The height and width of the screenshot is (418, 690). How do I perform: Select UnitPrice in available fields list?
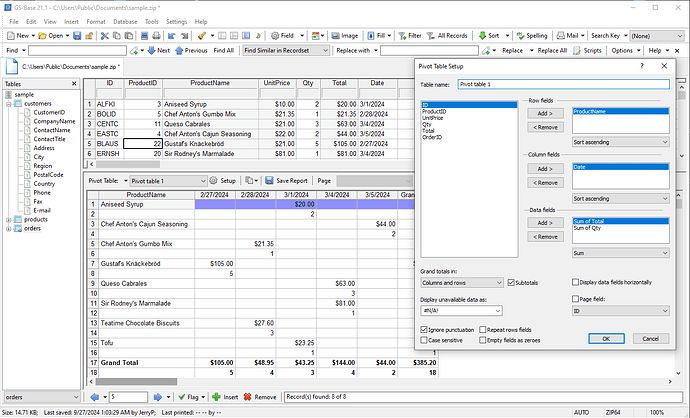point(433,118)
